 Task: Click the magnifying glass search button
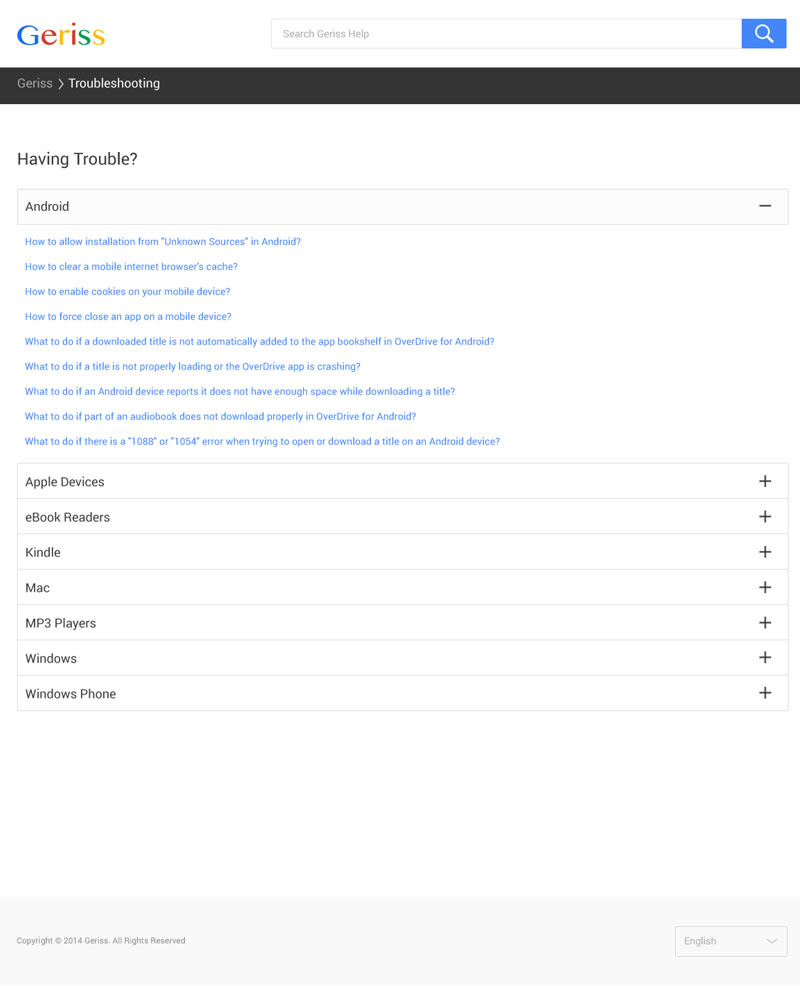pyautogui.click(x=764, y=34)
